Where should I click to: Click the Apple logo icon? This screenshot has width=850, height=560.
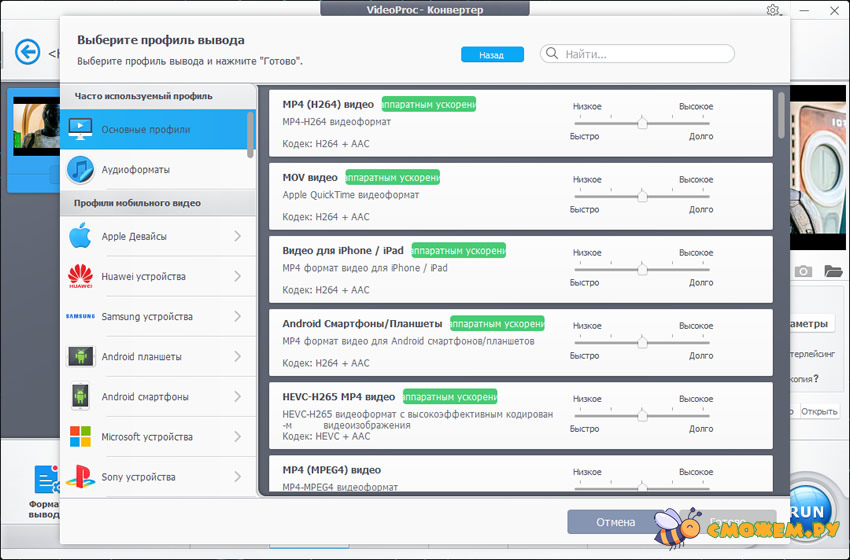(80, 236)
